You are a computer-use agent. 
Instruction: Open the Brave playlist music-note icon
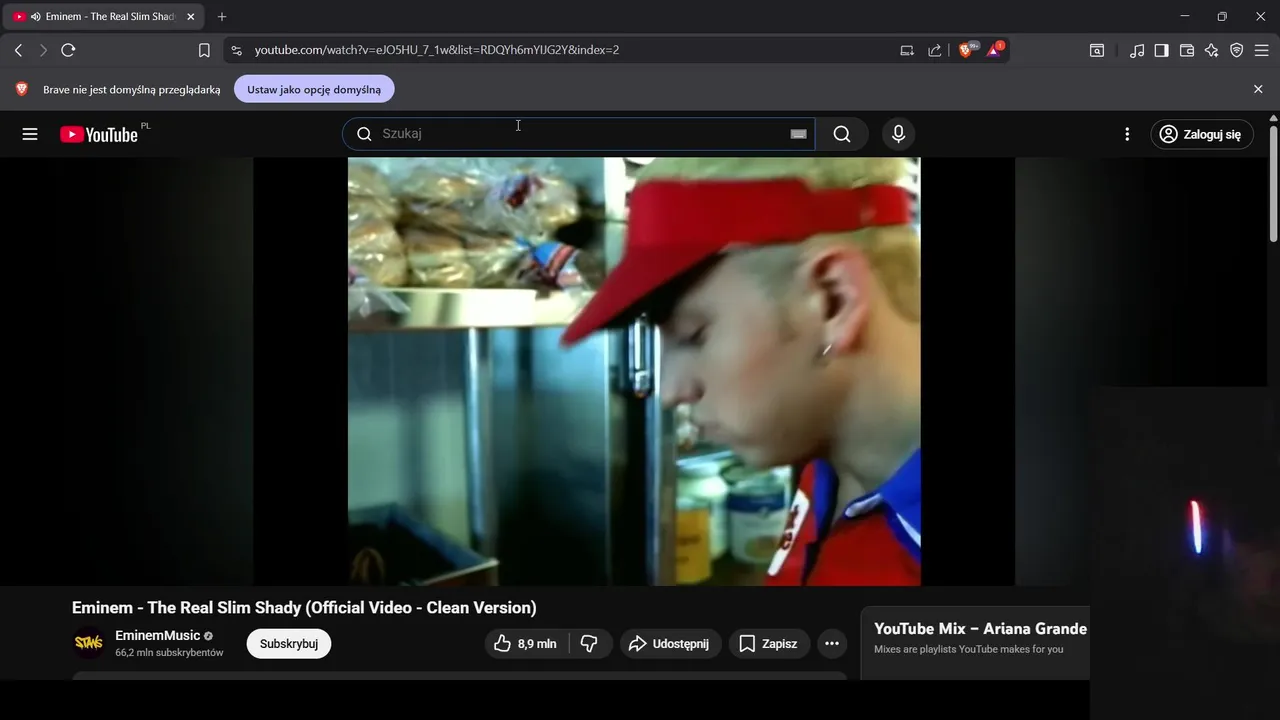coord(1137,50)
